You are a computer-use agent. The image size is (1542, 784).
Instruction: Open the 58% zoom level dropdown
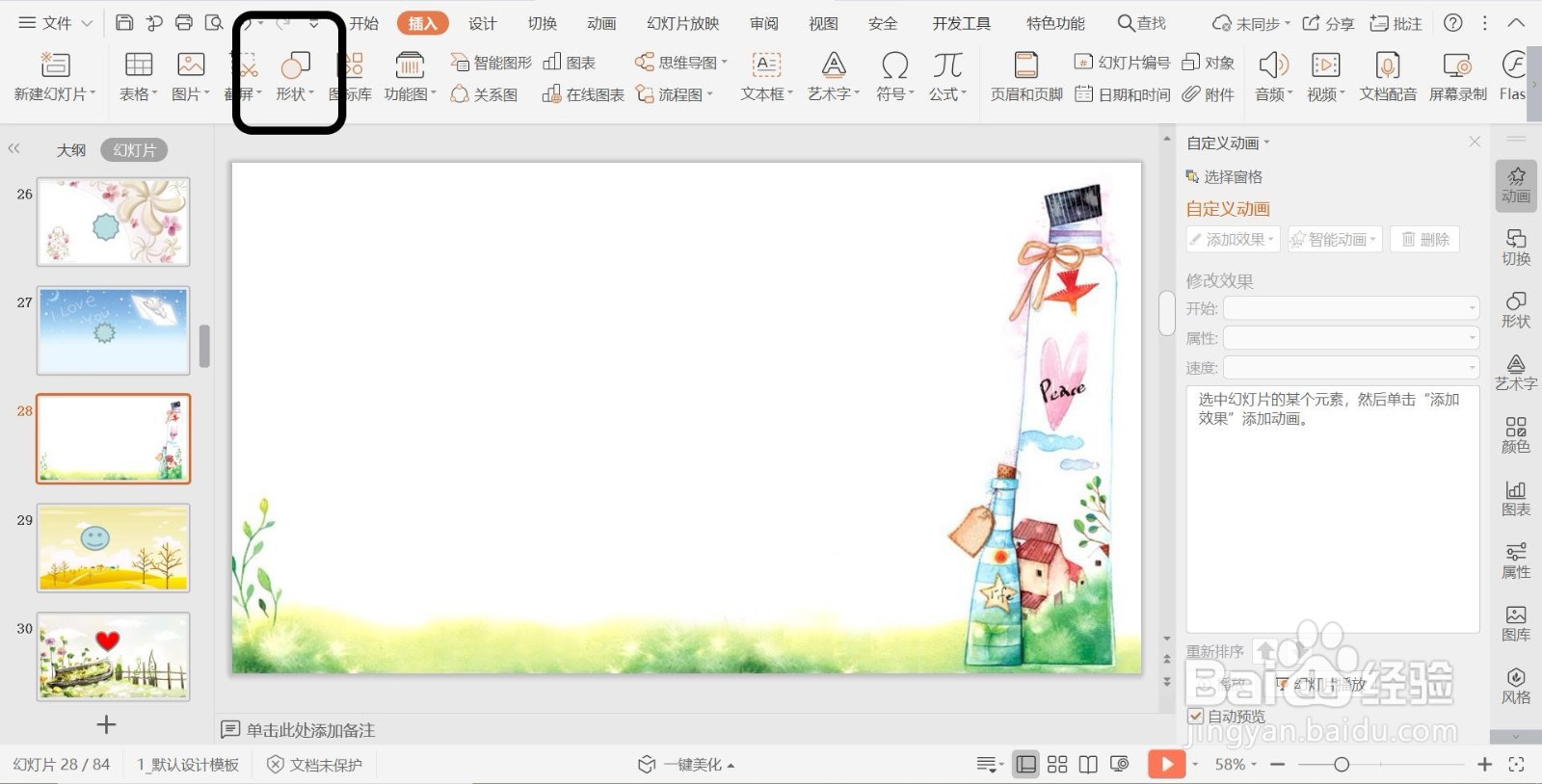pyautogui.click(x=1236, y=765)
